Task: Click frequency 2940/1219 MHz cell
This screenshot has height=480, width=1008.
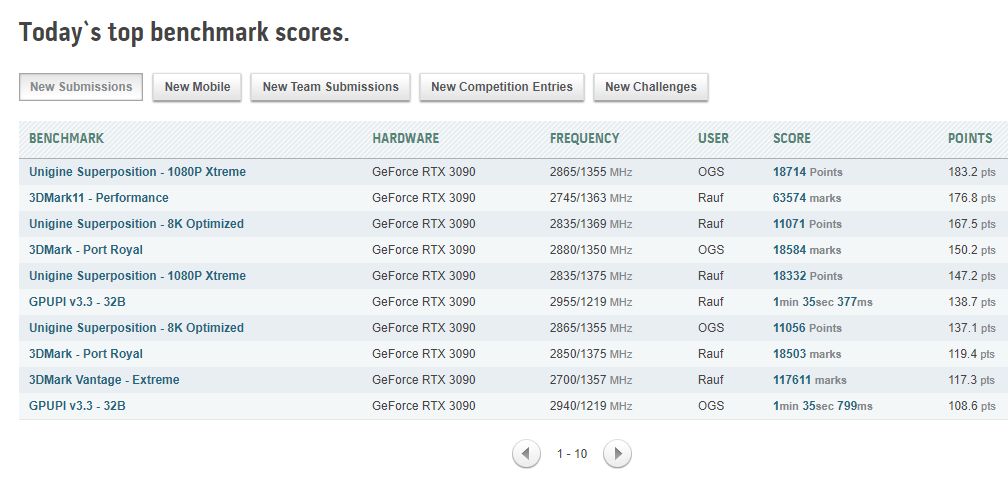Action: [x=591, y=406]
